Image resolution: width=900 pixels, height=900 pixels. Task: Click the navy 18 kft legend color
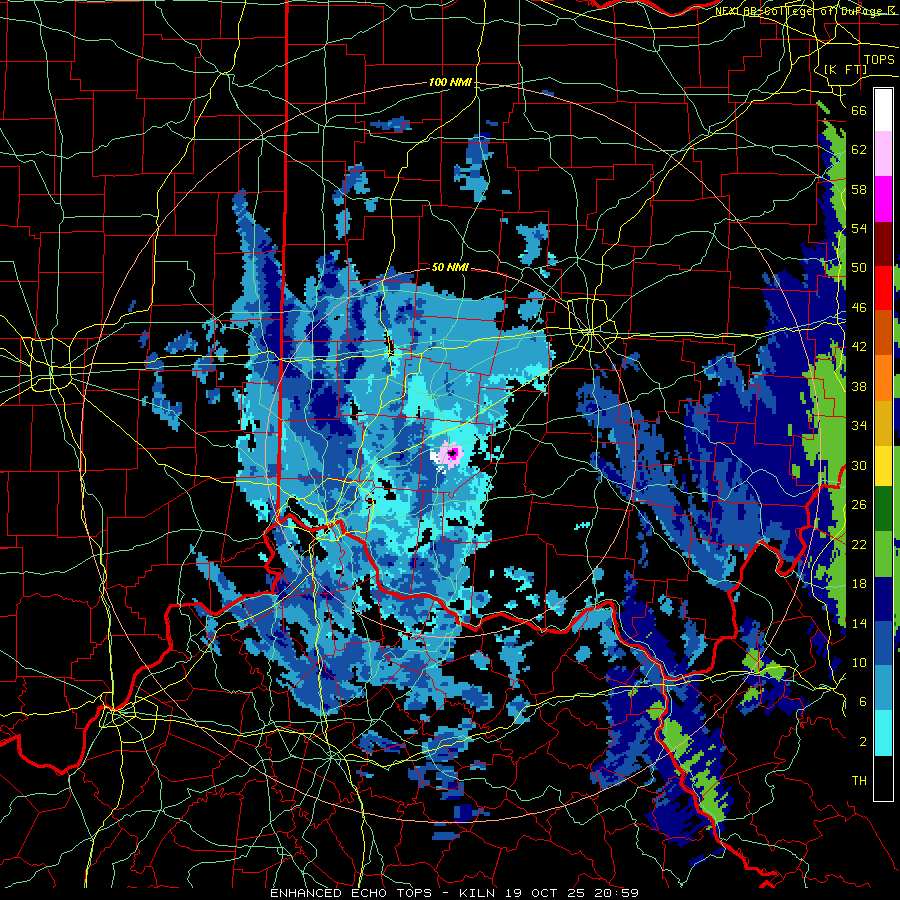click(x=883, y=599)
